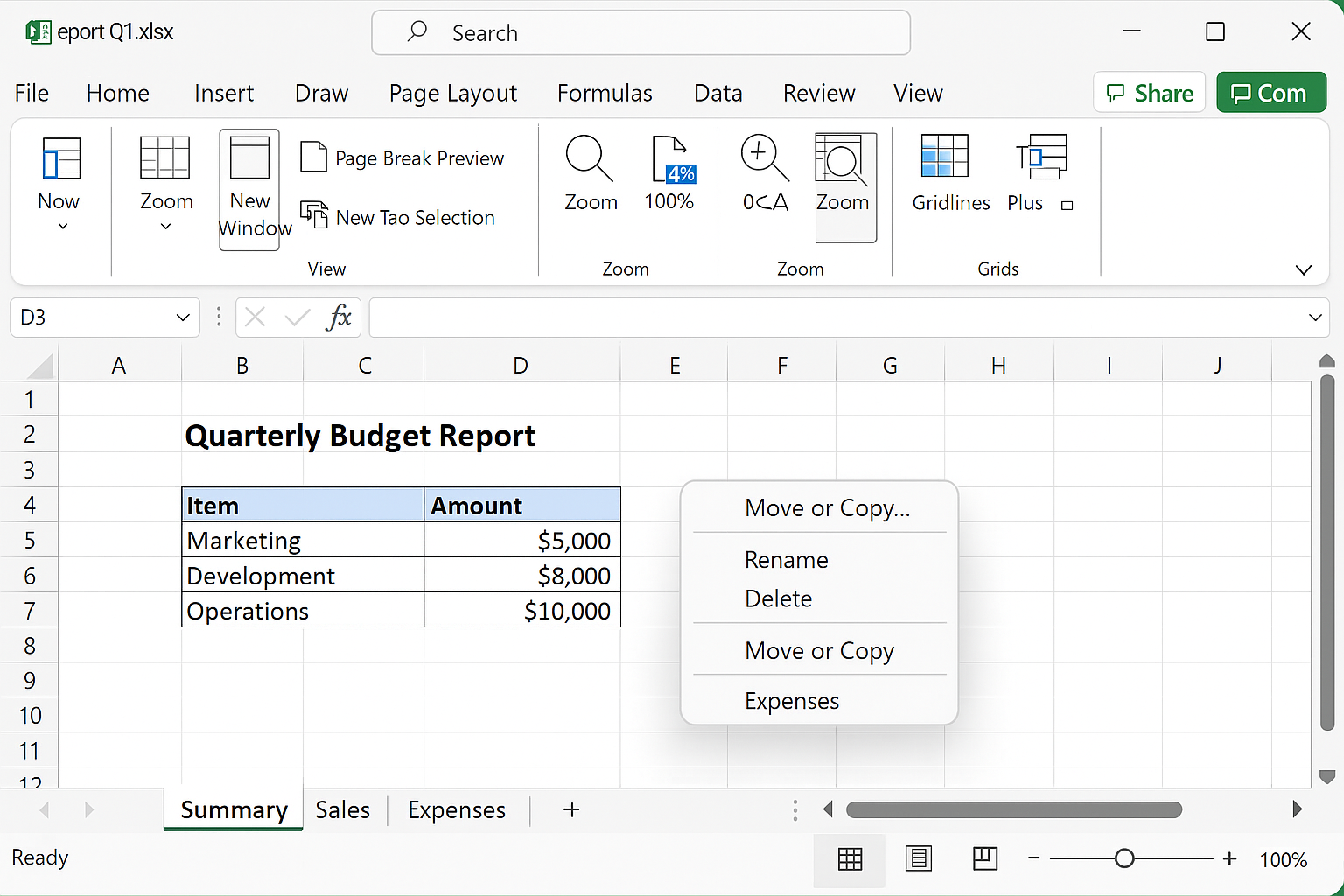Toggle the Gridlines icon

click(945, 157)
